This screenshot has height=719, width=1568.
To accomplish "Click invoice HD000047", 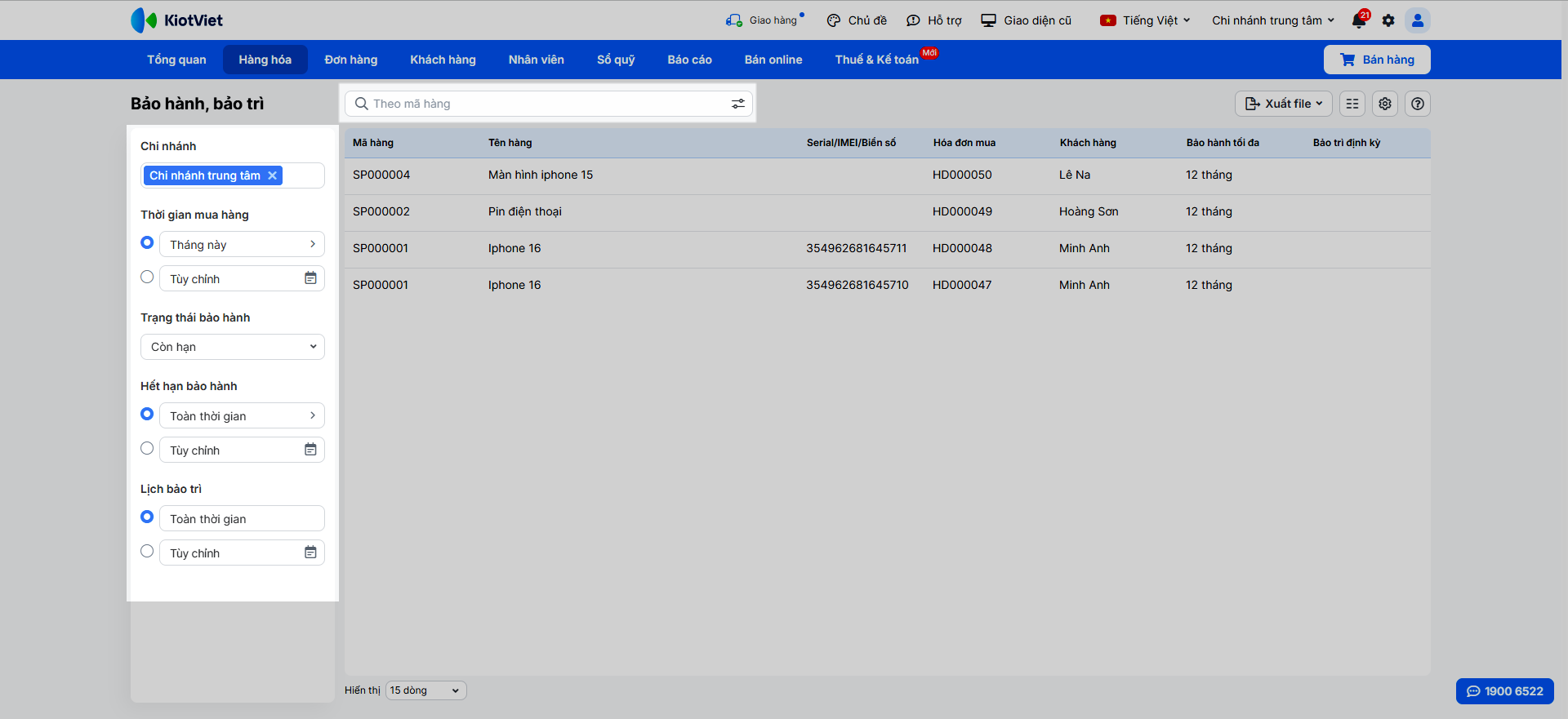I will click(962, 285).
